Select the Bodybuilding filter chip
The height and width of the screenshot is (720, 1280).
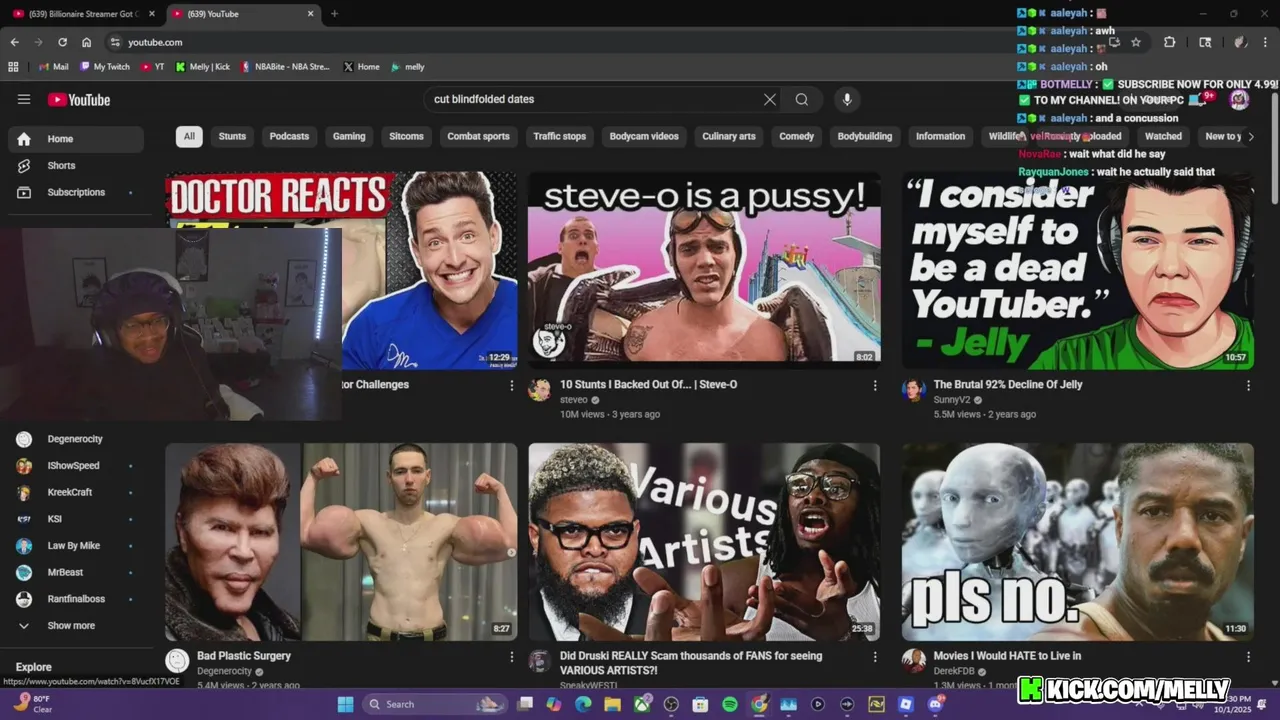[865, 136]
